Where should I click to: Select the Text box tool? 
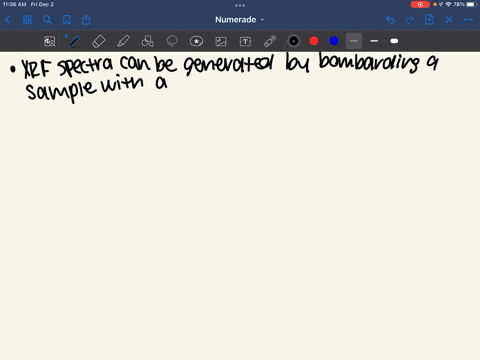(x=245, y=41)
